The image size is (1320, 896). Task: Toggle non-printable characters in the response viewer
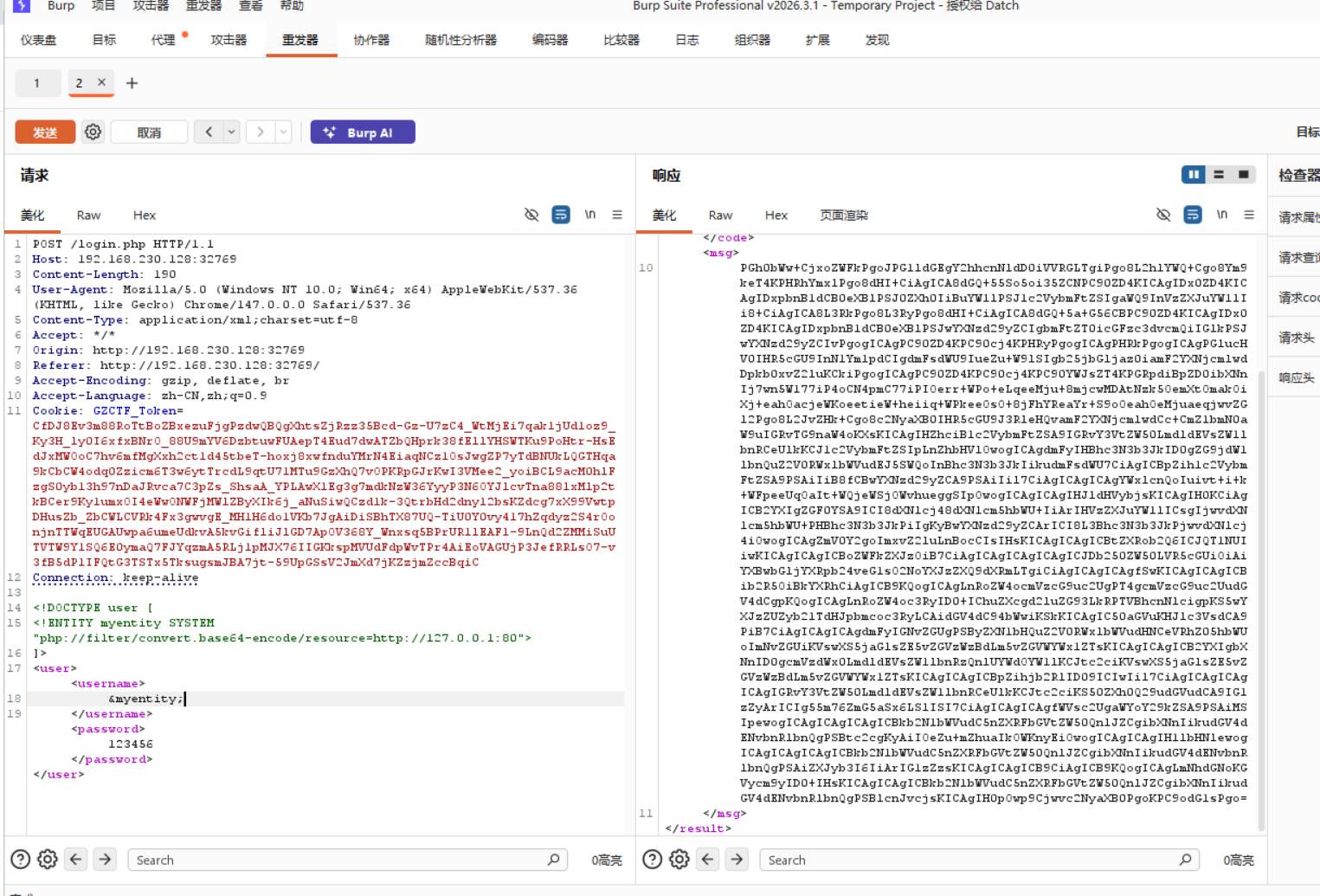tap(1163, 215)
